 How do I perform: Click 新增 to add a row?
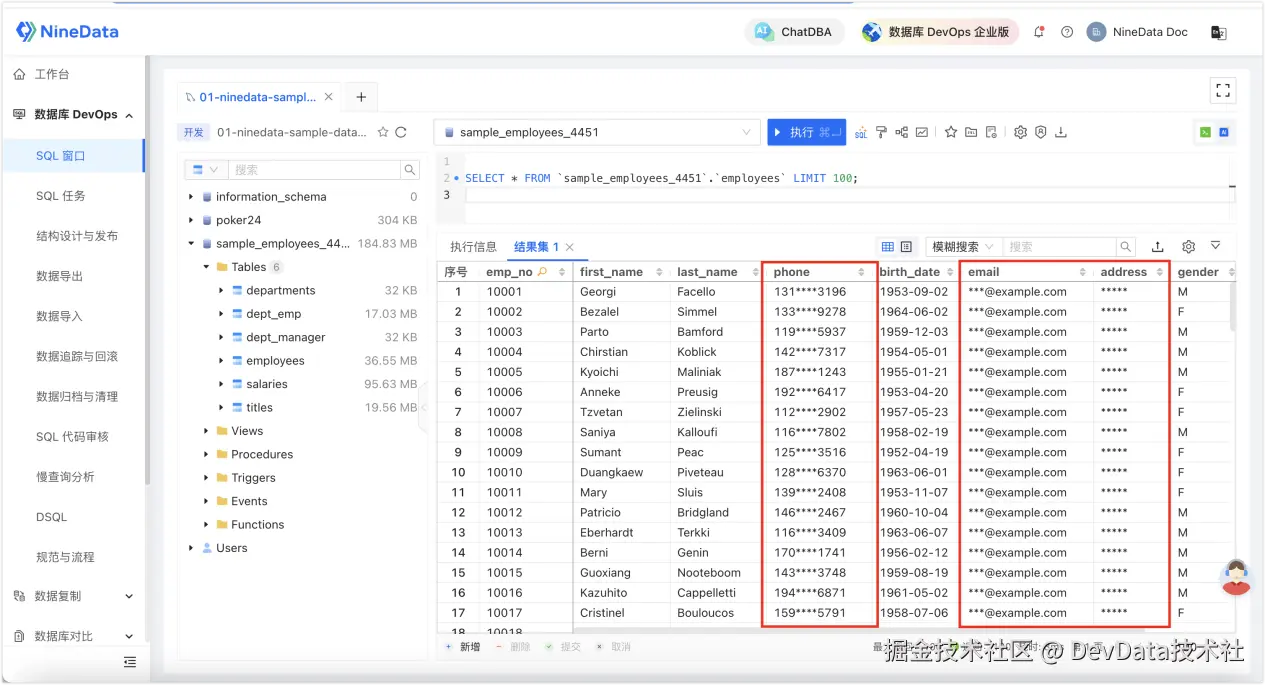[462, 647]
